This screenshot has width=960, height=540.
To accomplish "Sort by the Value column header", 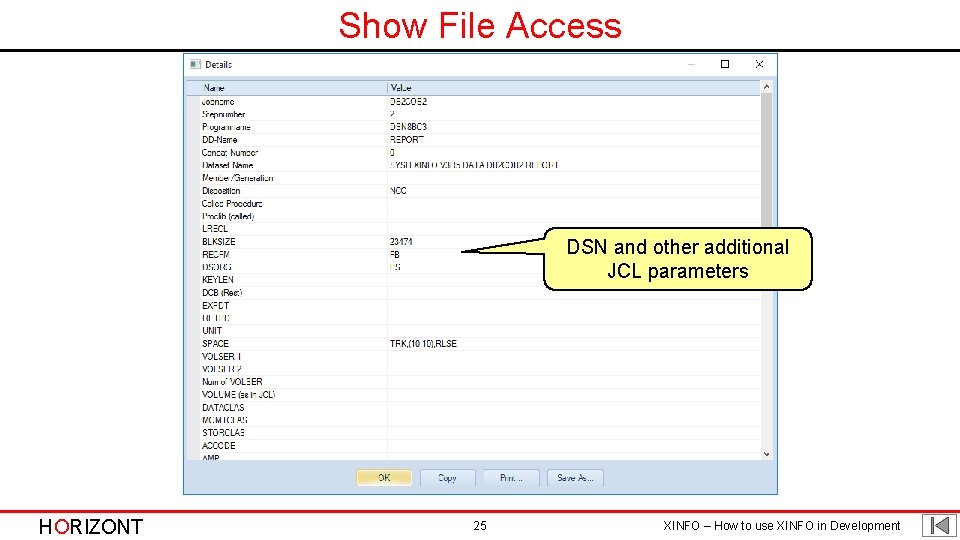I will [574, 88].
